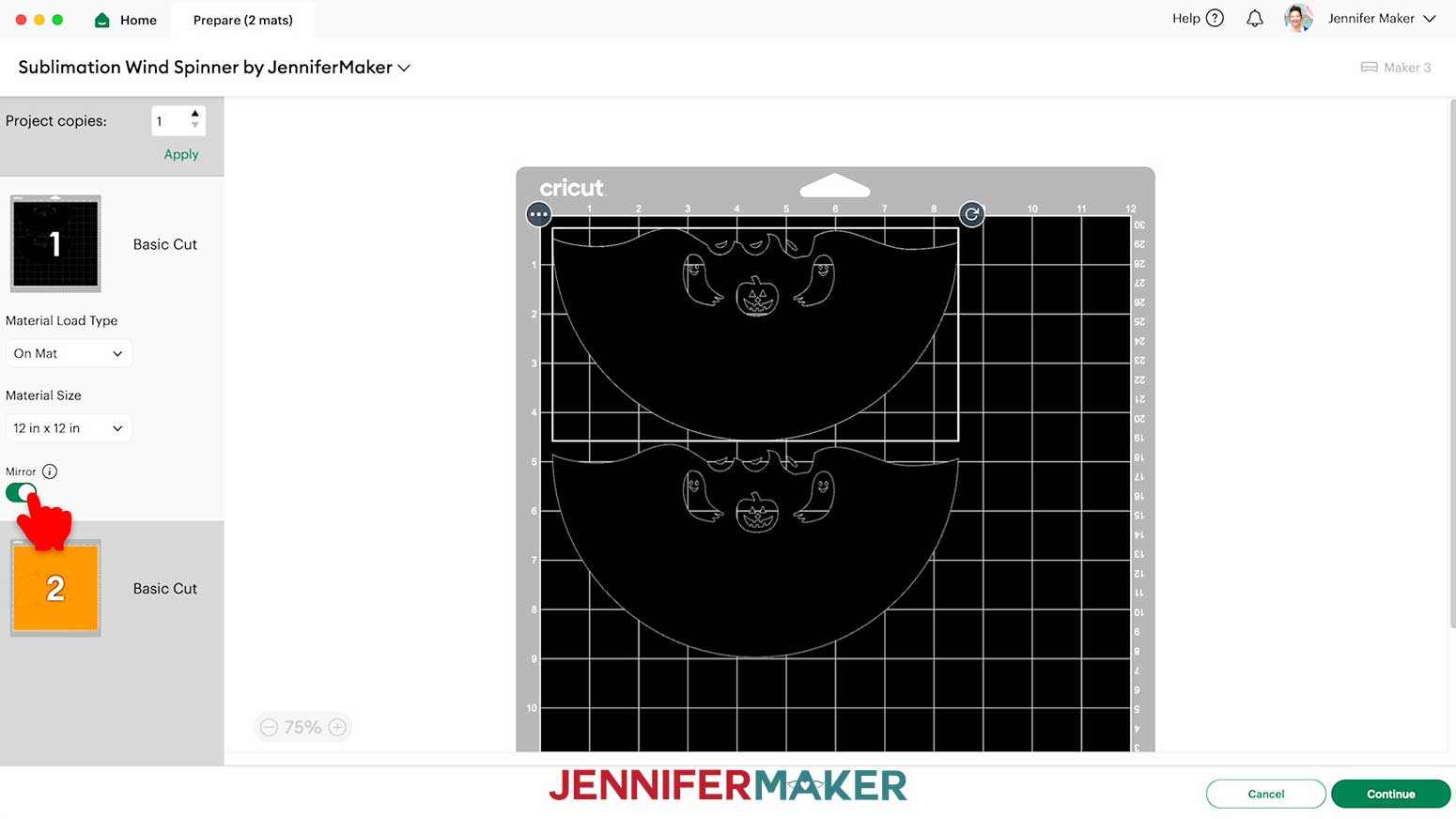Select upper wind spinner shape on mat
This screenshot has width=1456, height=819.
pos(755,334)
